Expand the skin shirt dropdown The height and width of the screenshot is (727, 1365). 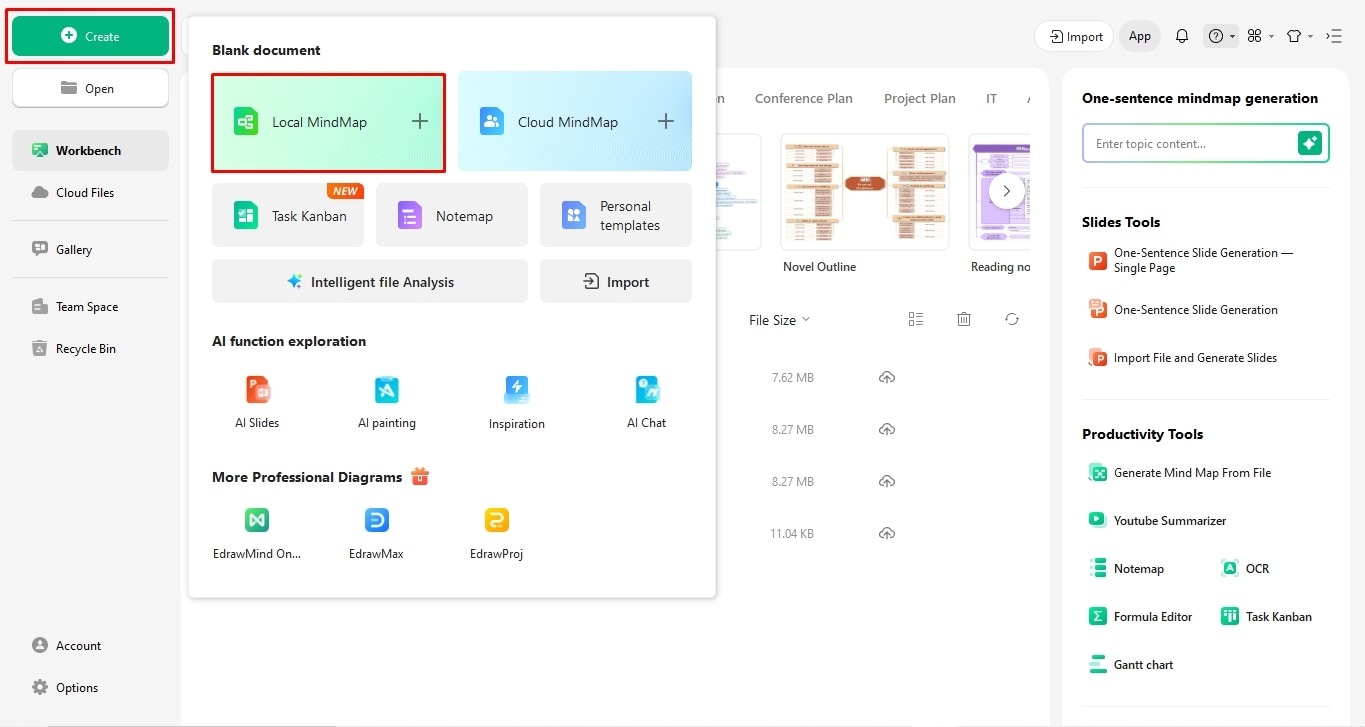pyautogui.click(x=1299, y=36)
